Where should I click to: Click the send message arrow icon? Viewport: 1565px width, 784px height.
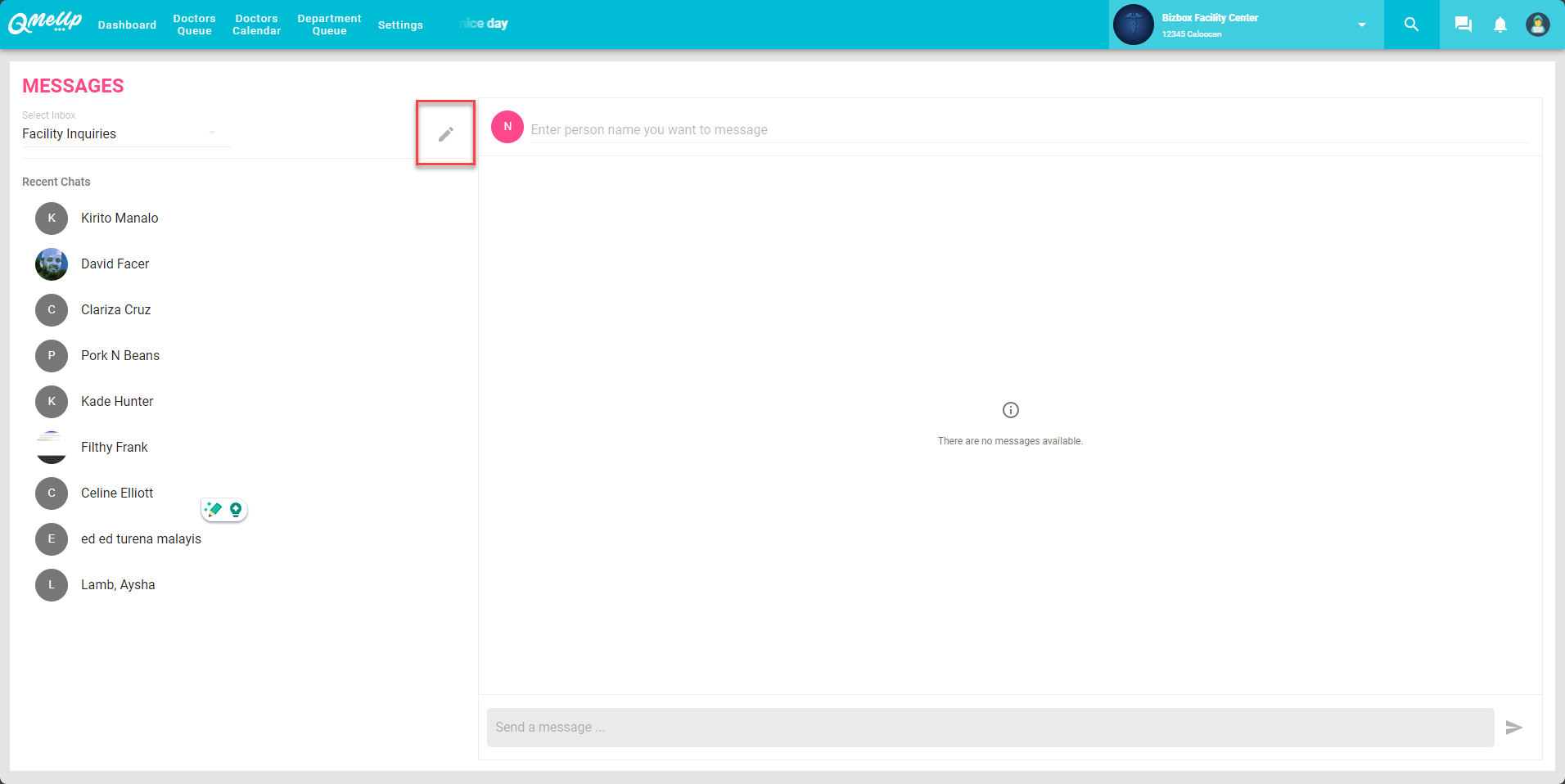pyautogui.click(x=1513, y=727)
